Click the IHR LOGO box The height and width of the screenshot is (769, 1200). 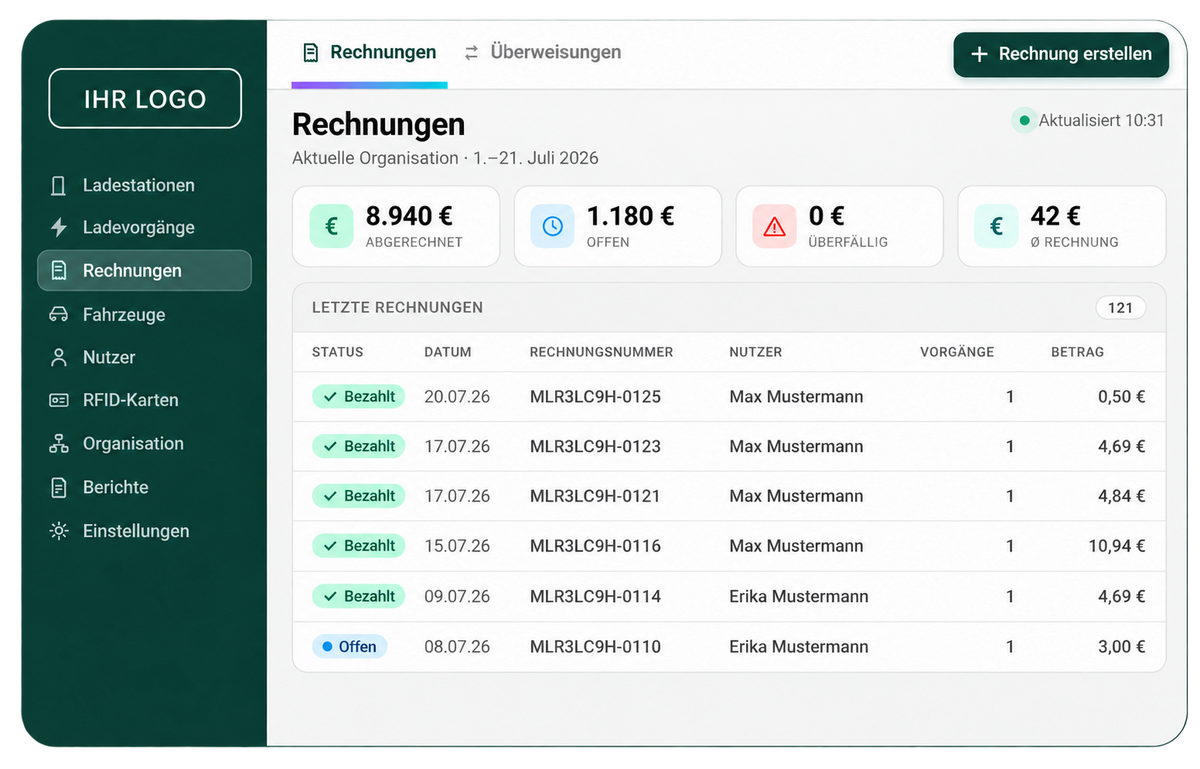(x=145, y=98)
